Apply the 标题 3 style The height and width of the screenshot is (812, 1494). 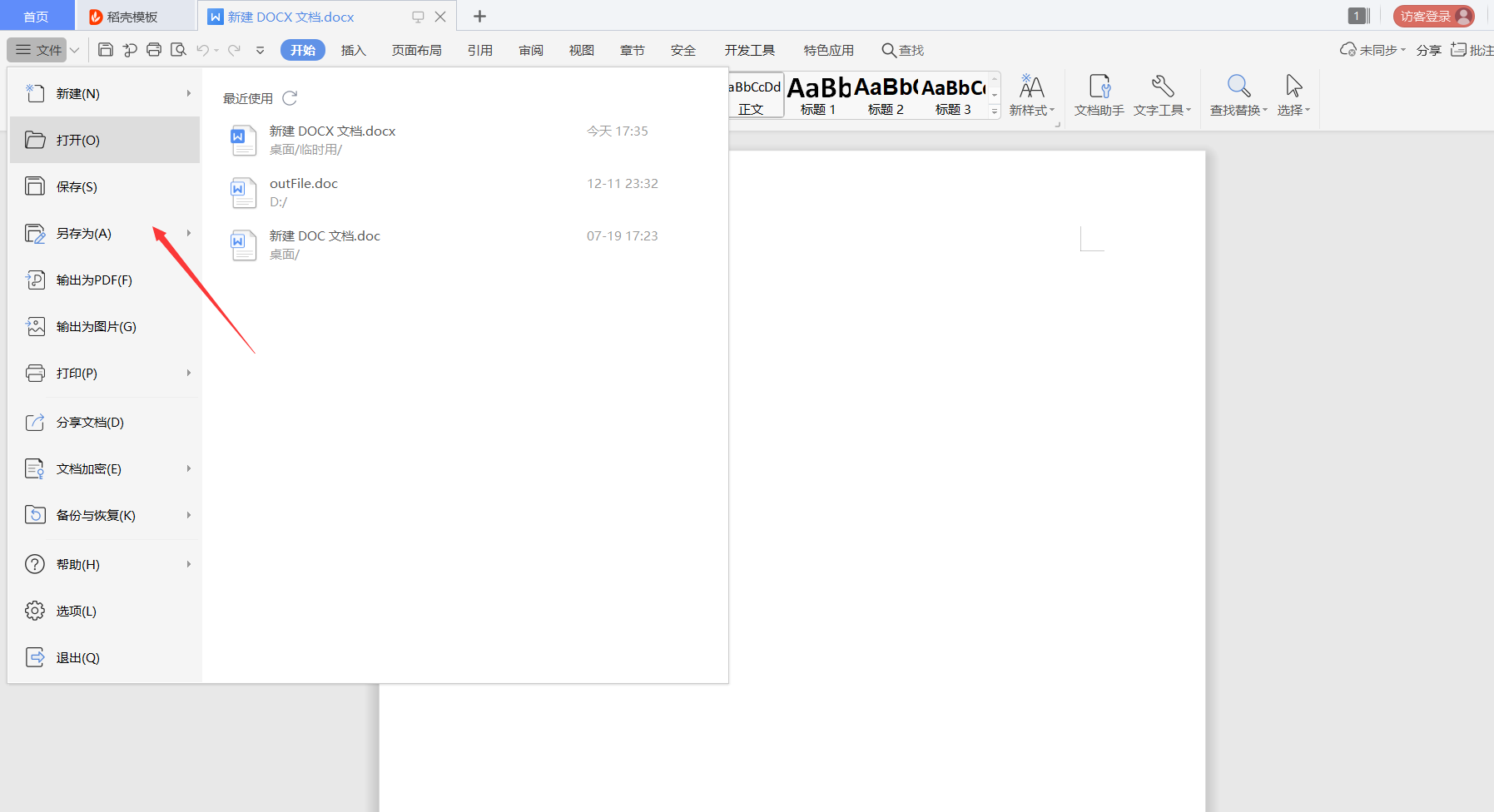pyautogui.click(x=953, y=96)
